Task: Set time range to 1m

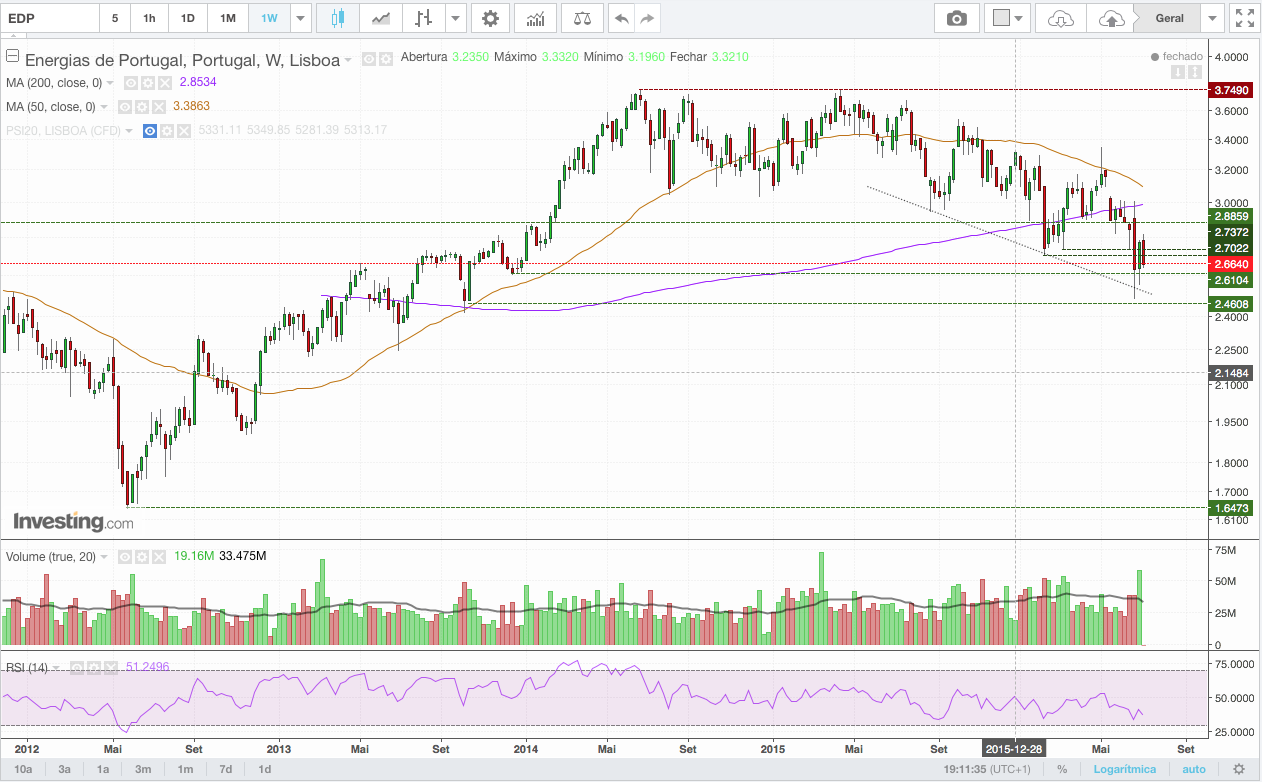Action: (185, 769)
